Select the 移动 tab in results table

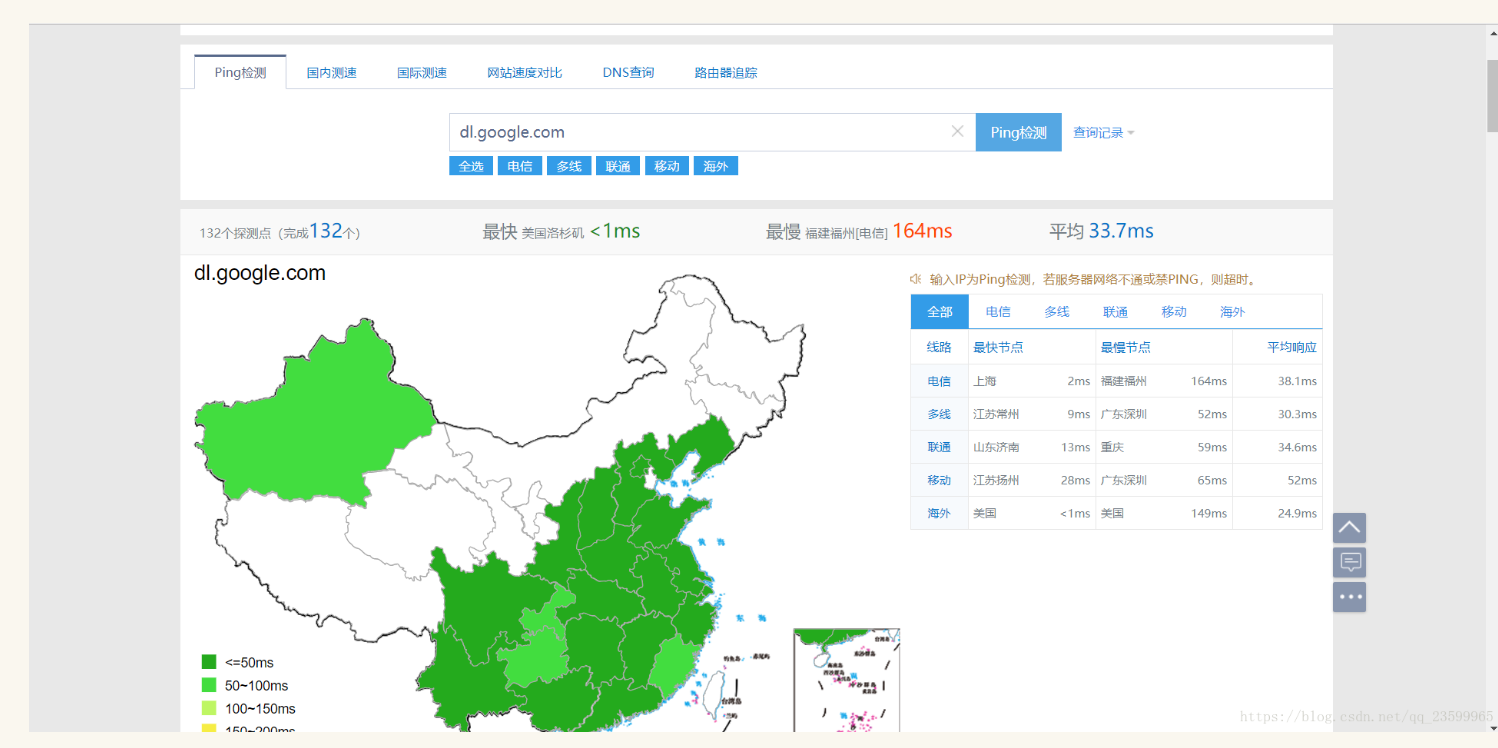pos(1174,311)
